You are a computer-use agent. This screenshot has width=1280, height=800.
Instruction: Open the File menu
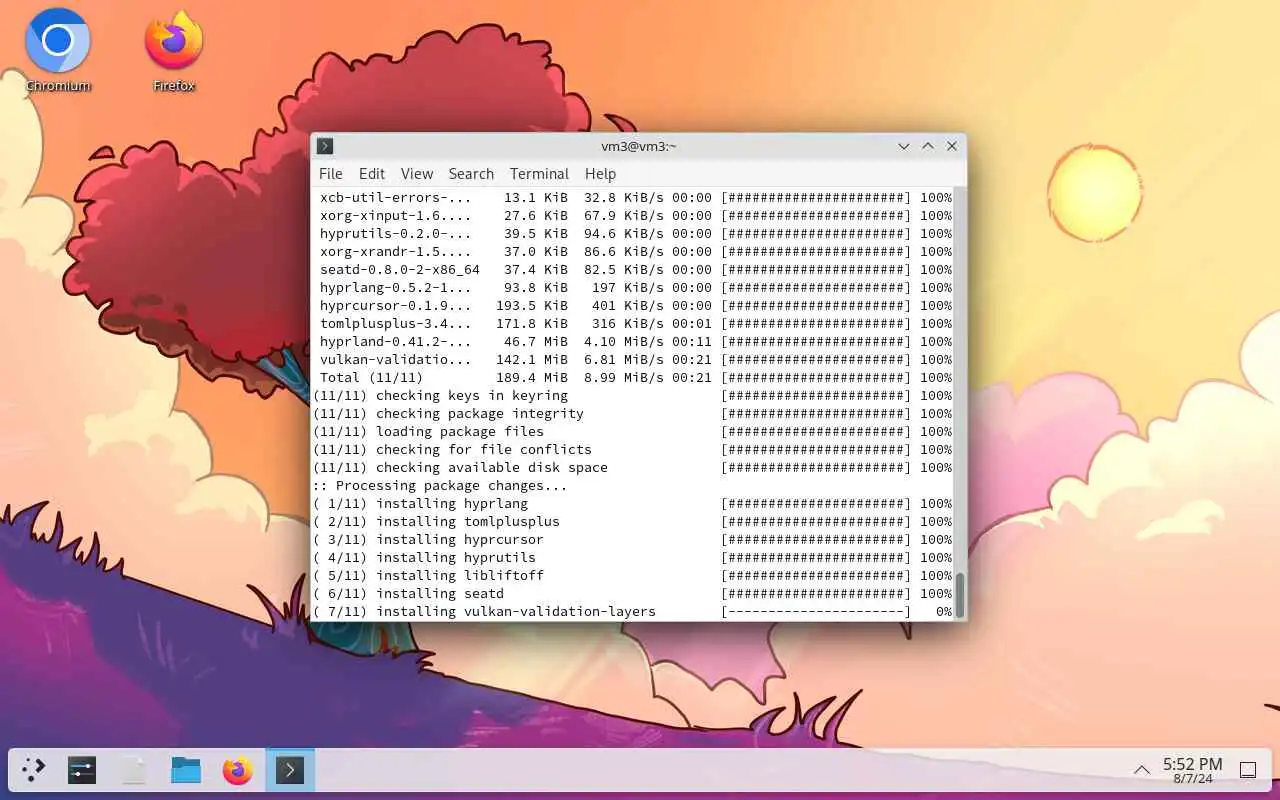tap(330, 174)
